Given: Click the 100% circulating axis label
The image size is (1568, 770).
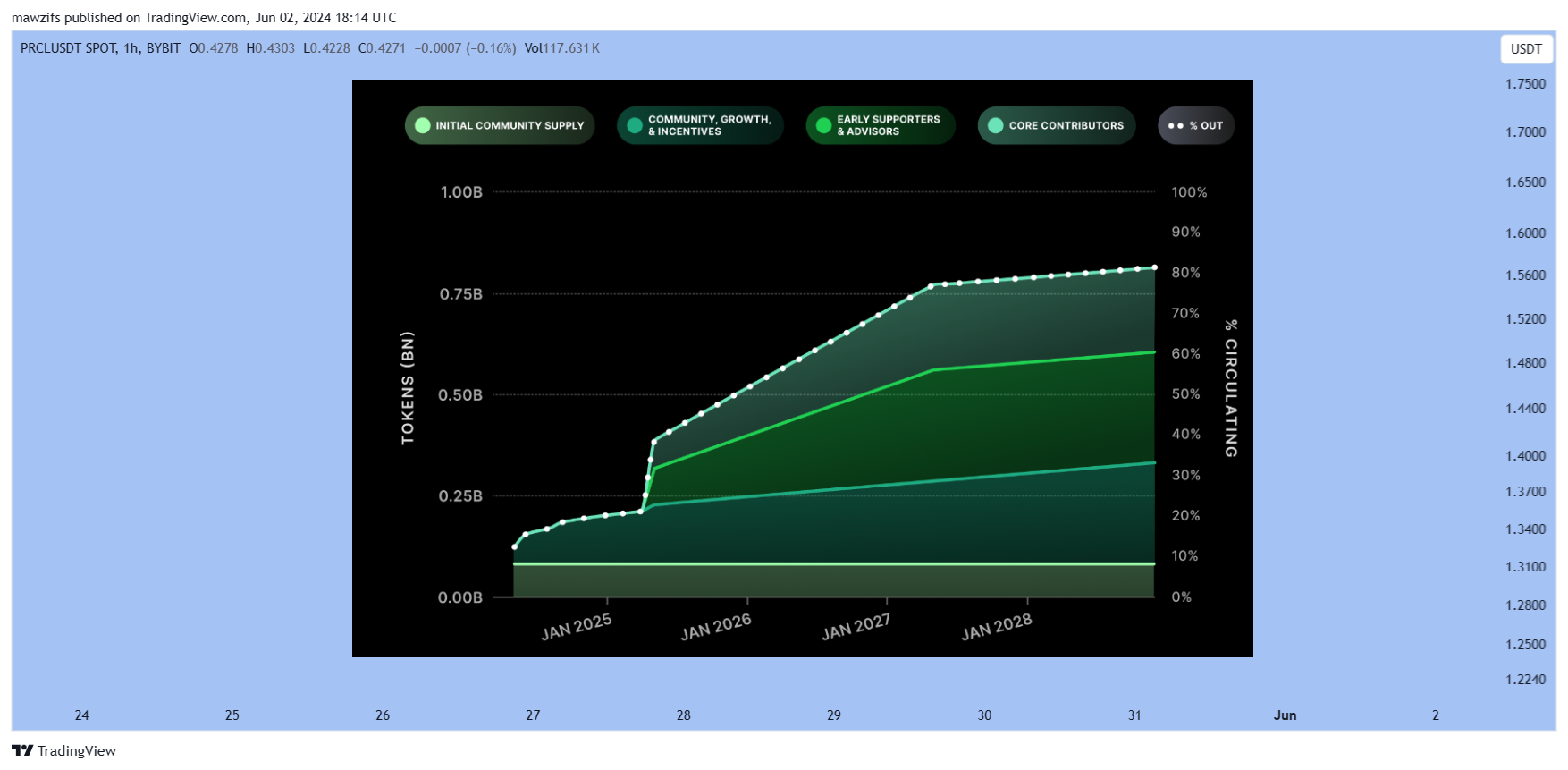Looking at the screenshot, I should coord(1189,192).
